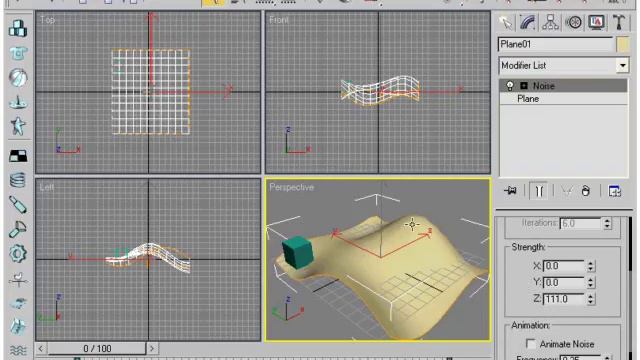Click the Make Unique icon
The width and height of the screenshot is (640, 360).
click(x=567, y=191)
